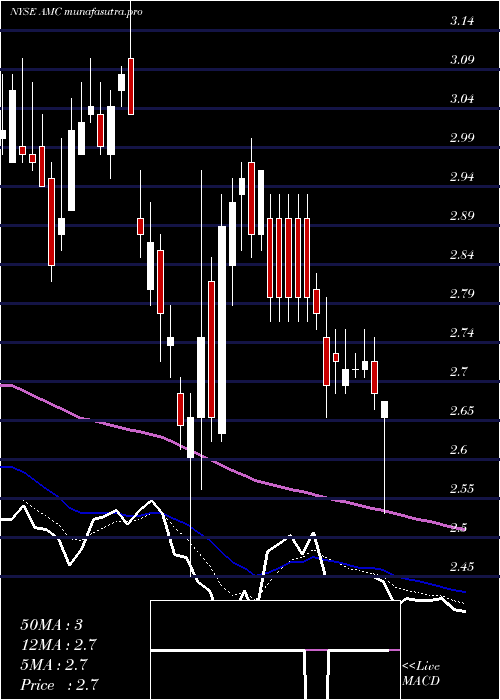Click the Price : 2.7 legend text
This screenshot has width=500, height=700.
(x=58, y=685)
